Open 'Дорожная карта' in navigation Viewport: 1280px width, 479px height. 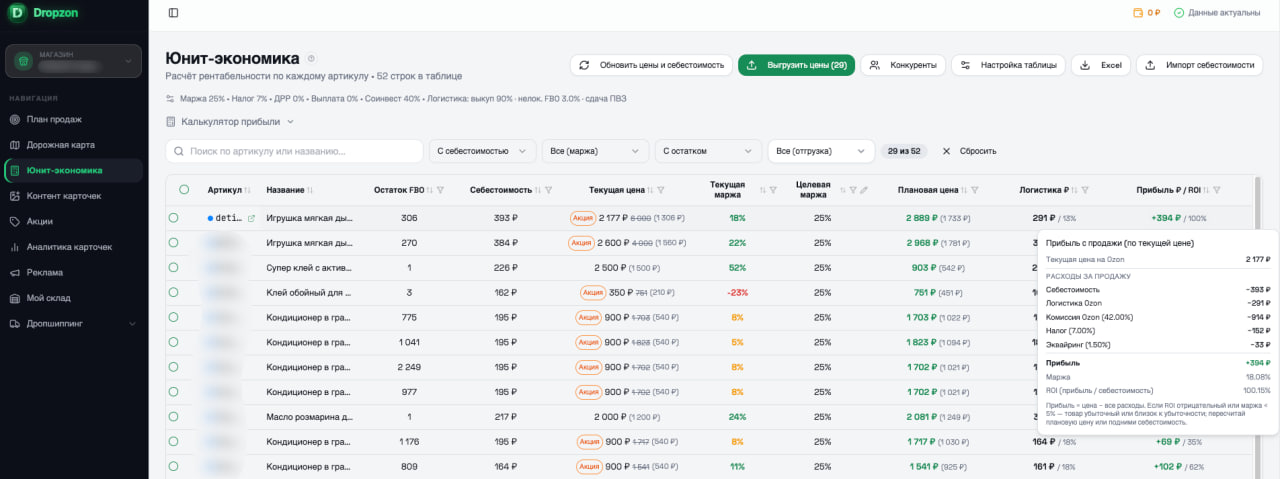pos(72,145)
